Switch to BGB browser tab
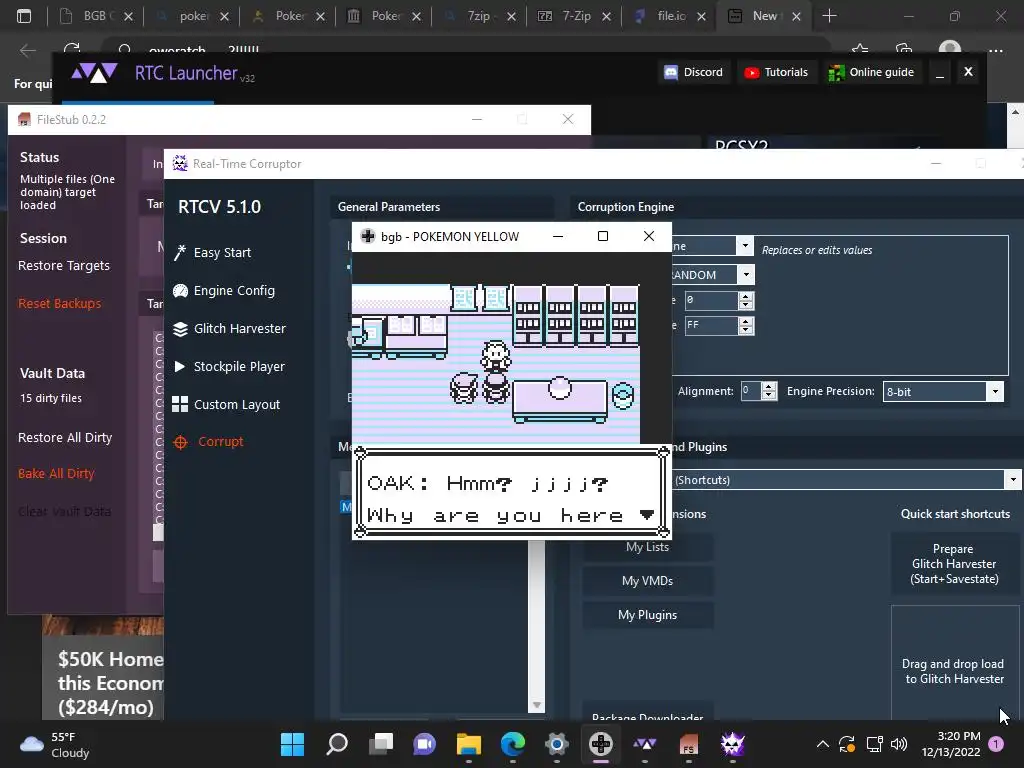The image size is (1024, 768). click(95, 16)
